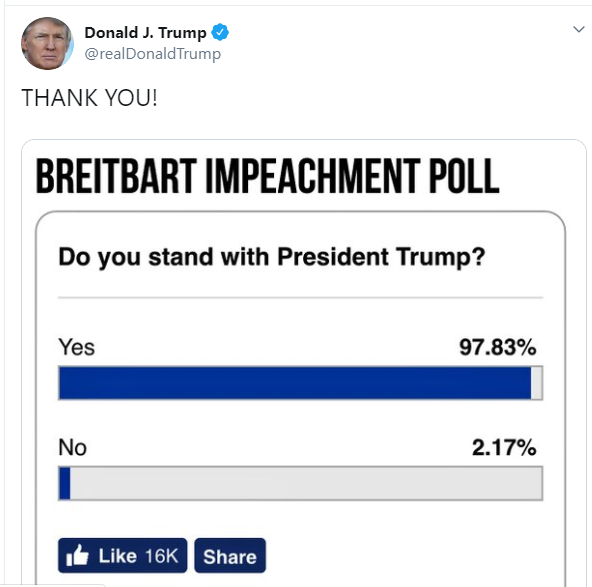Select the Yes poll option label
592x587 pixels.
[76, 347]
